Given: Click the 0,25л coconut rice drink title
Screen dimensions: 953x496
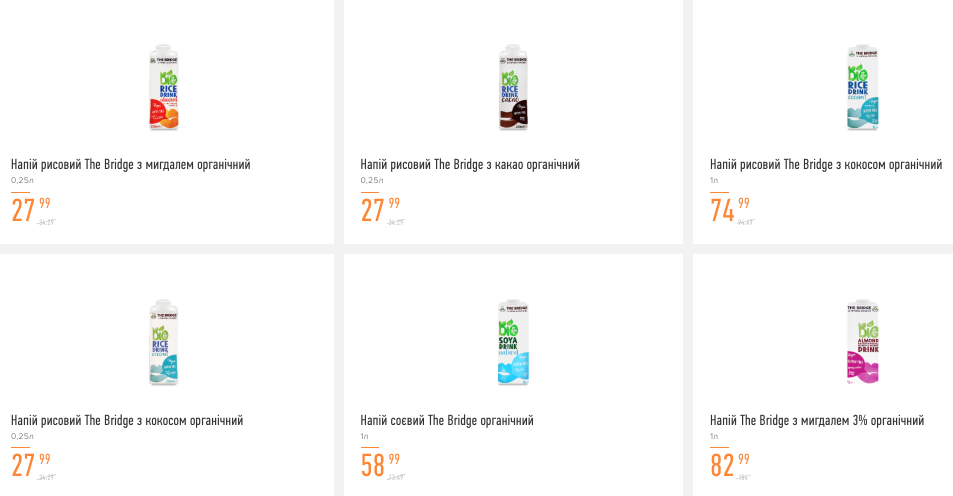Looking at the screenshot, I should pos(127,420).
